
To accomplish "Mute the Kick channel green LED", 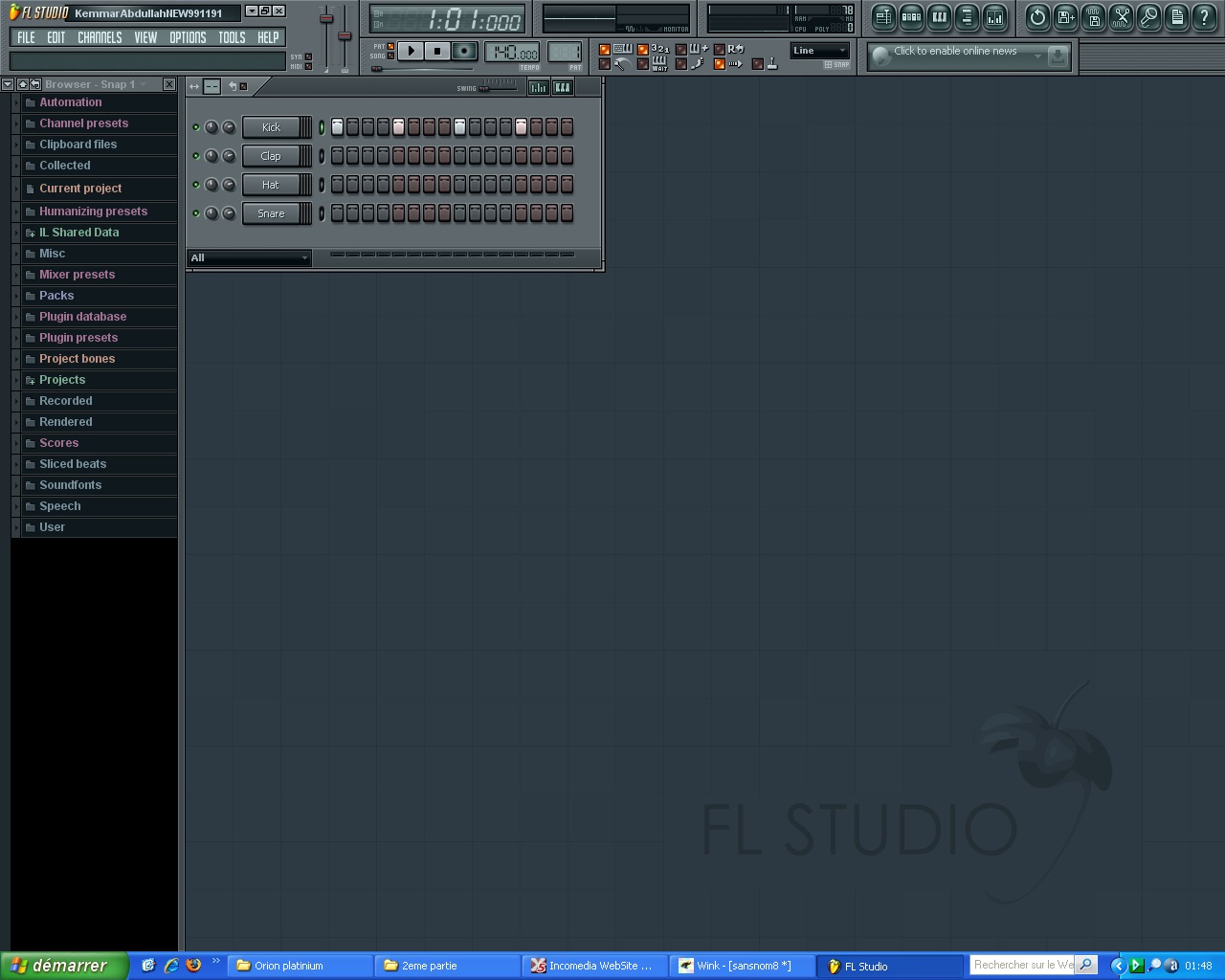I will coord(196,127).
